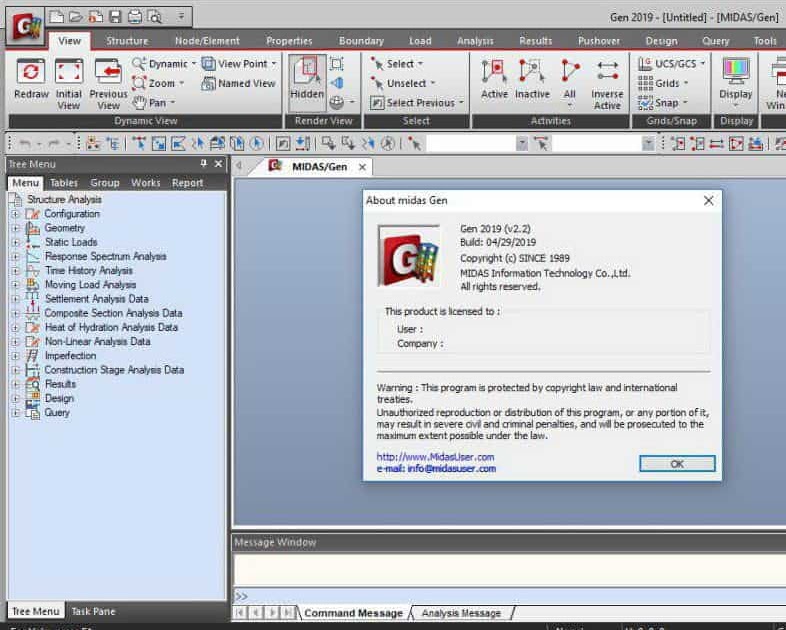
Task: Pin the Tree Menu panel
Action: click(x=204, y=163)
